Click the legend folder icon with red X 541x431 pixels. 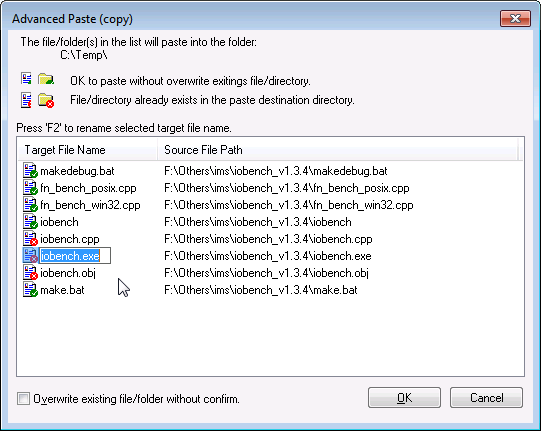point(46,100)
